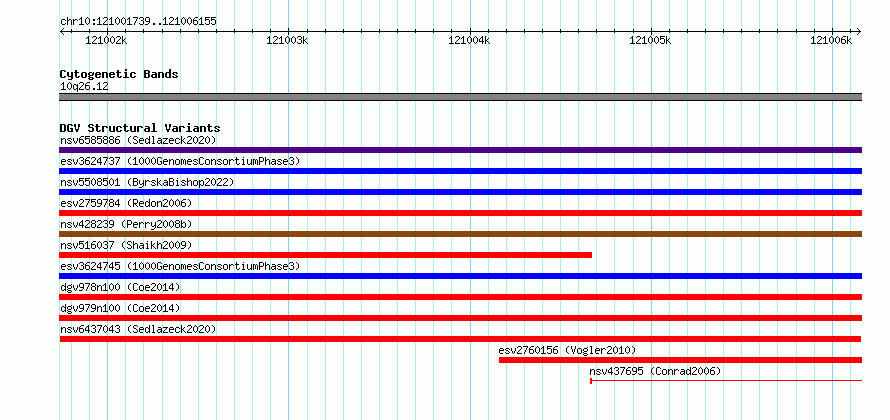890x420 pixels.
Task: Click the red bar for dgv979n100
Action: (460, 318)
